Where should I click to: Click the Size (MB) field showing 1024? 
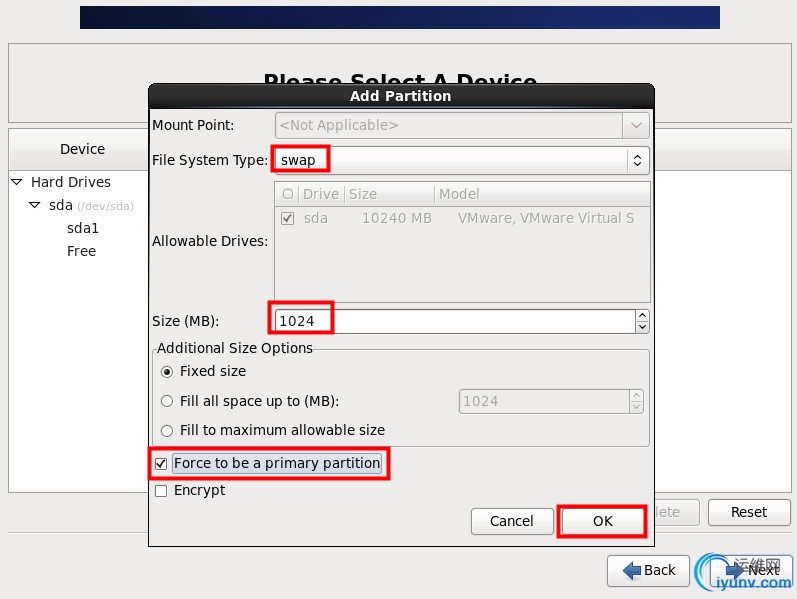455,321
